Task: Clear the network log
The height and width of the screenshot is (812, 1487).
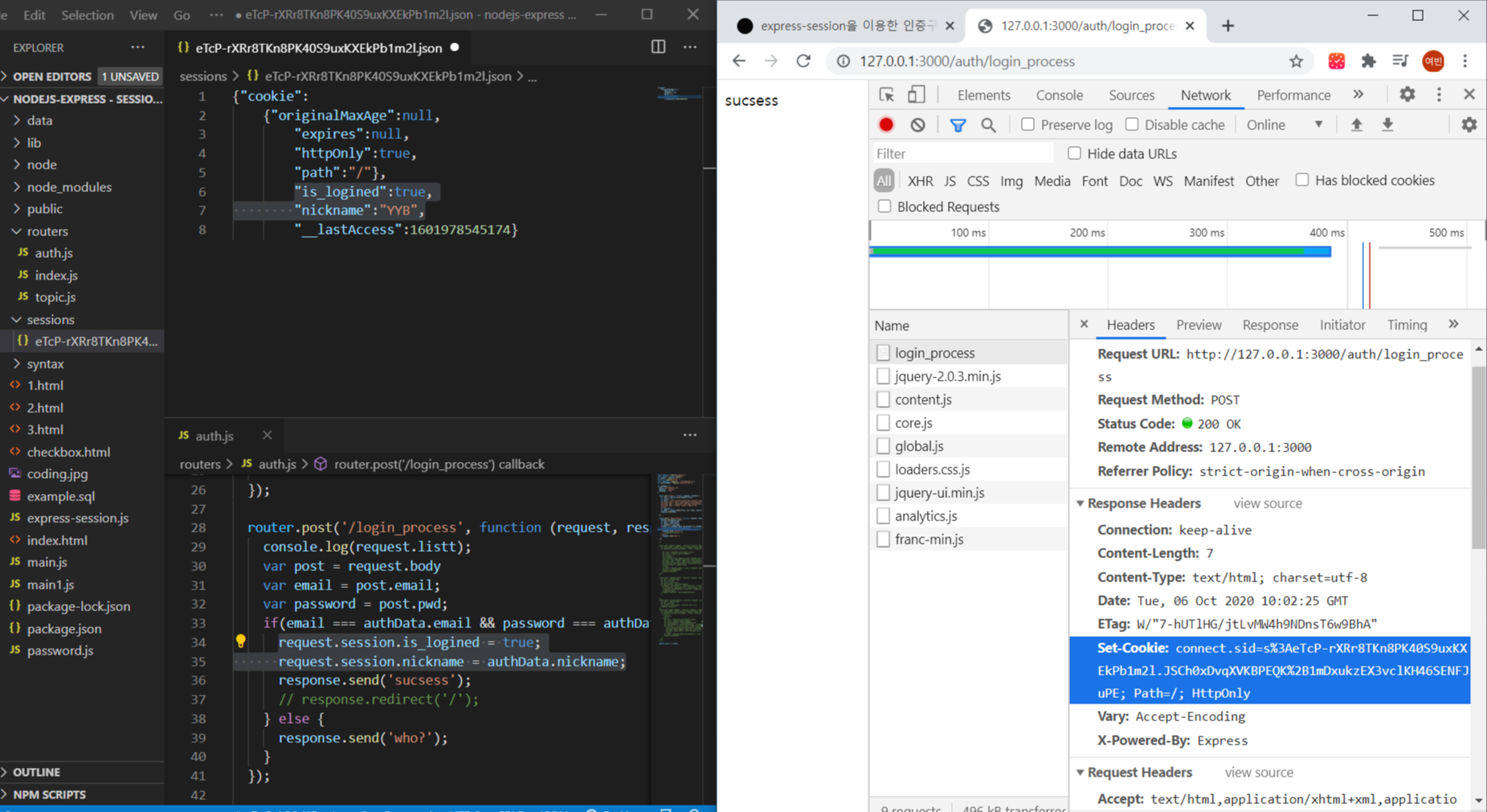Action: [917, 124]
